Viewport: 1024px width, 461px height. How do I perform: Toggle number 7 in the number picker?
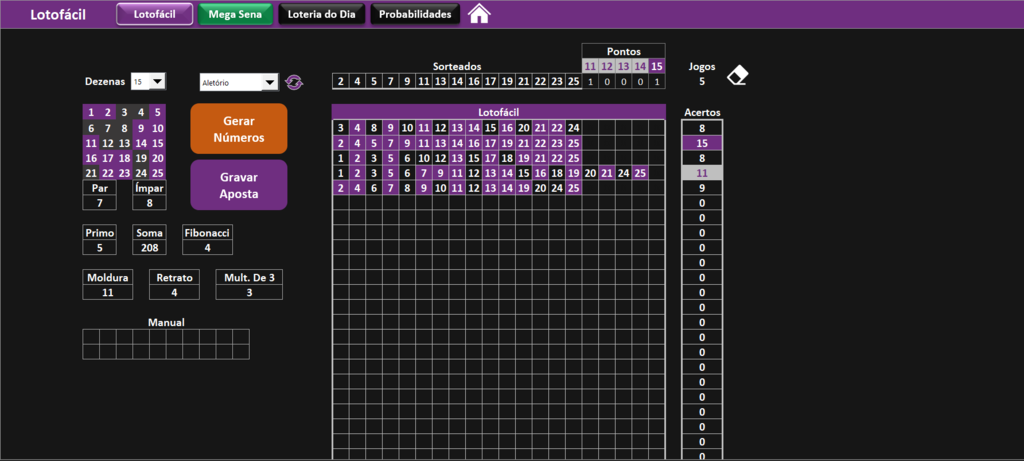[x=108, y=128]
